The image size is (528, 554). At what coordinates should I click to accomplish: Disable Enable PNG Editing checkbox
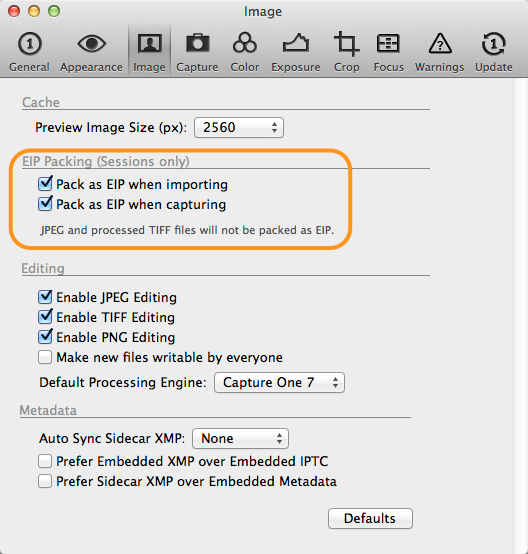pyautogui.click(x=45, y=337)
